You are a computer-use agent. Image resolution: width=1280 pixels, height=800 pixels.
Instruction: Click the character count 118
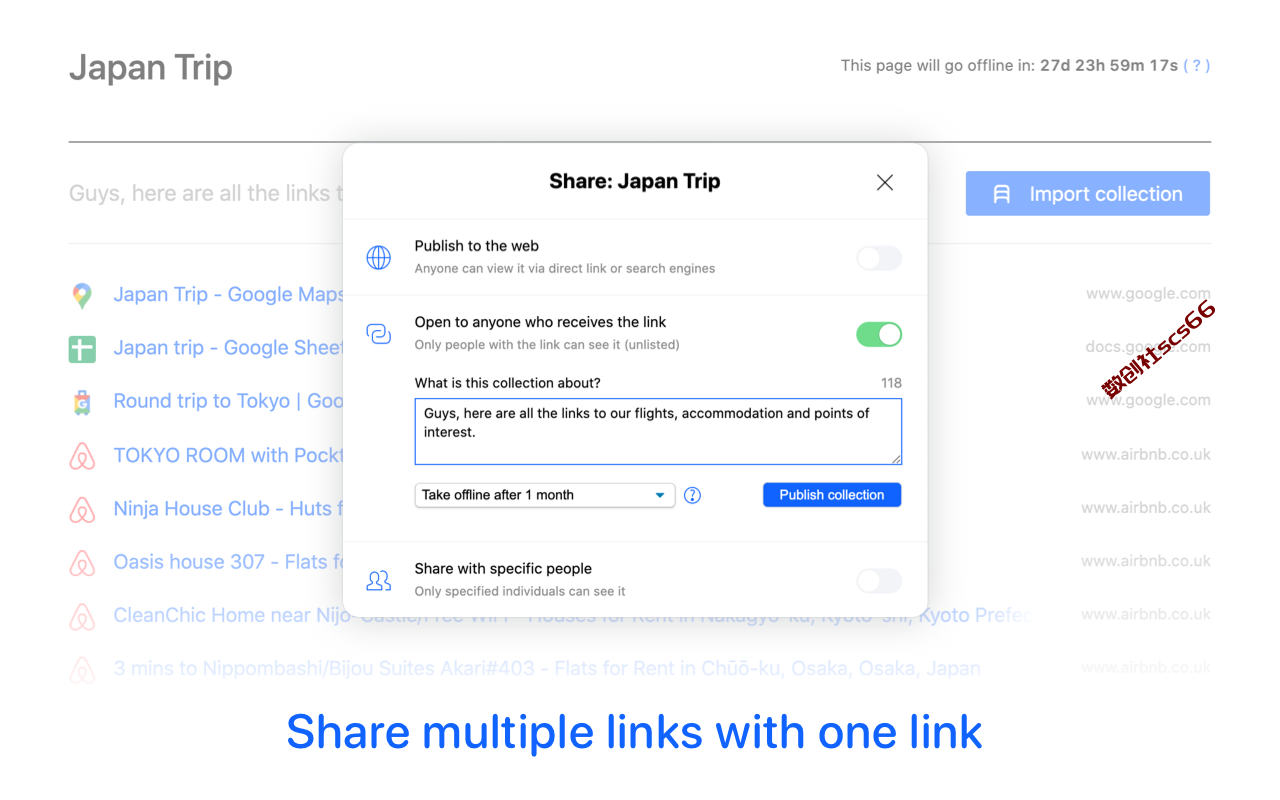(891, 383)
